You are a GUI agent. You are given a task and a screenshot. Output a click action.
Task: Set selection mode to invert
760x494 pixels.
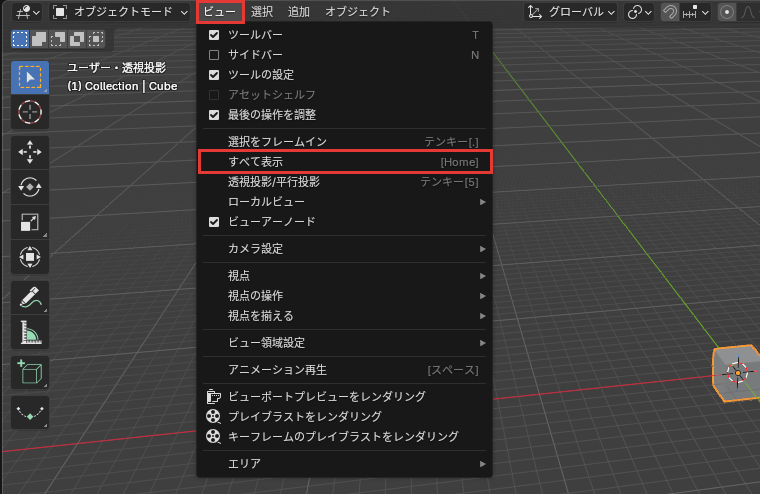pos(77,39)
